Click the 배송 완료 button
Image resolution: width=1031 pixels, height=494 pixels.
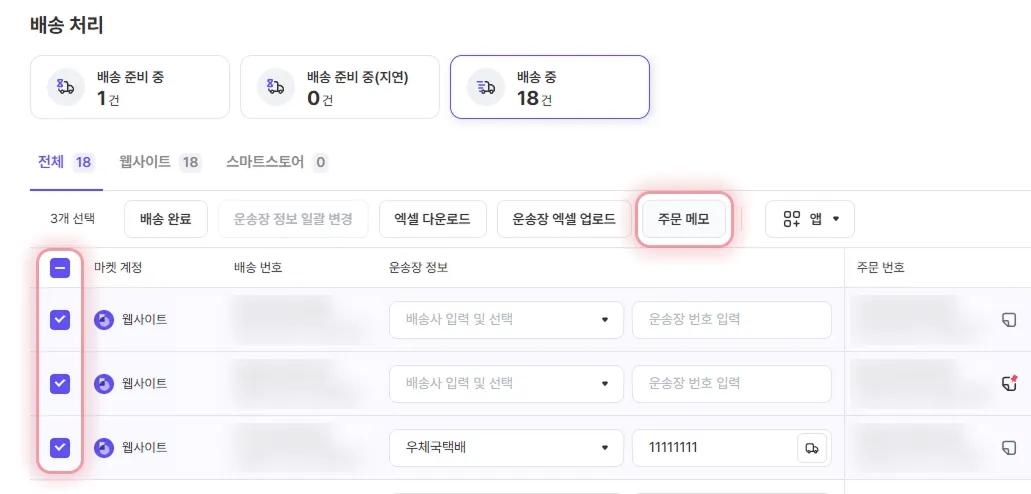pyautogui.click(x=166, y=218)
